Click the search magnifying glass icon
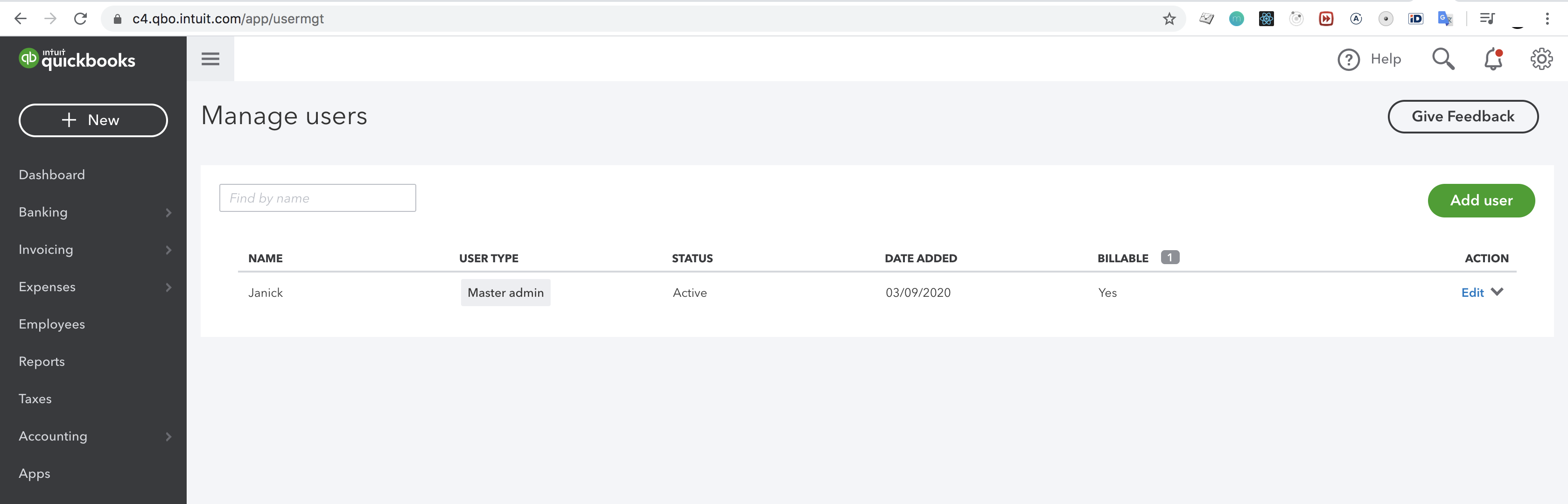 pyautogui.click(x=1442, y=59)
